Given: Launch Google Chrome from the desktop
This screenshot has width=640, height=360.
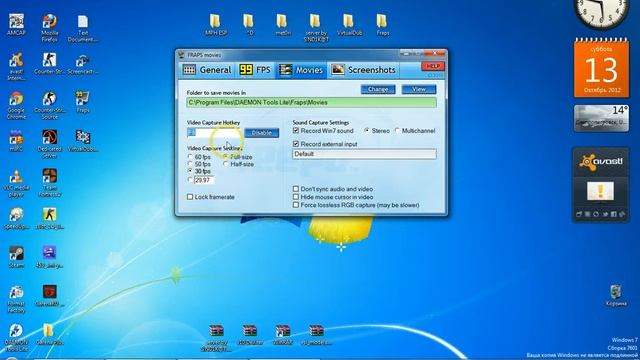Looking at the screenshot, I should click(16, 105).
